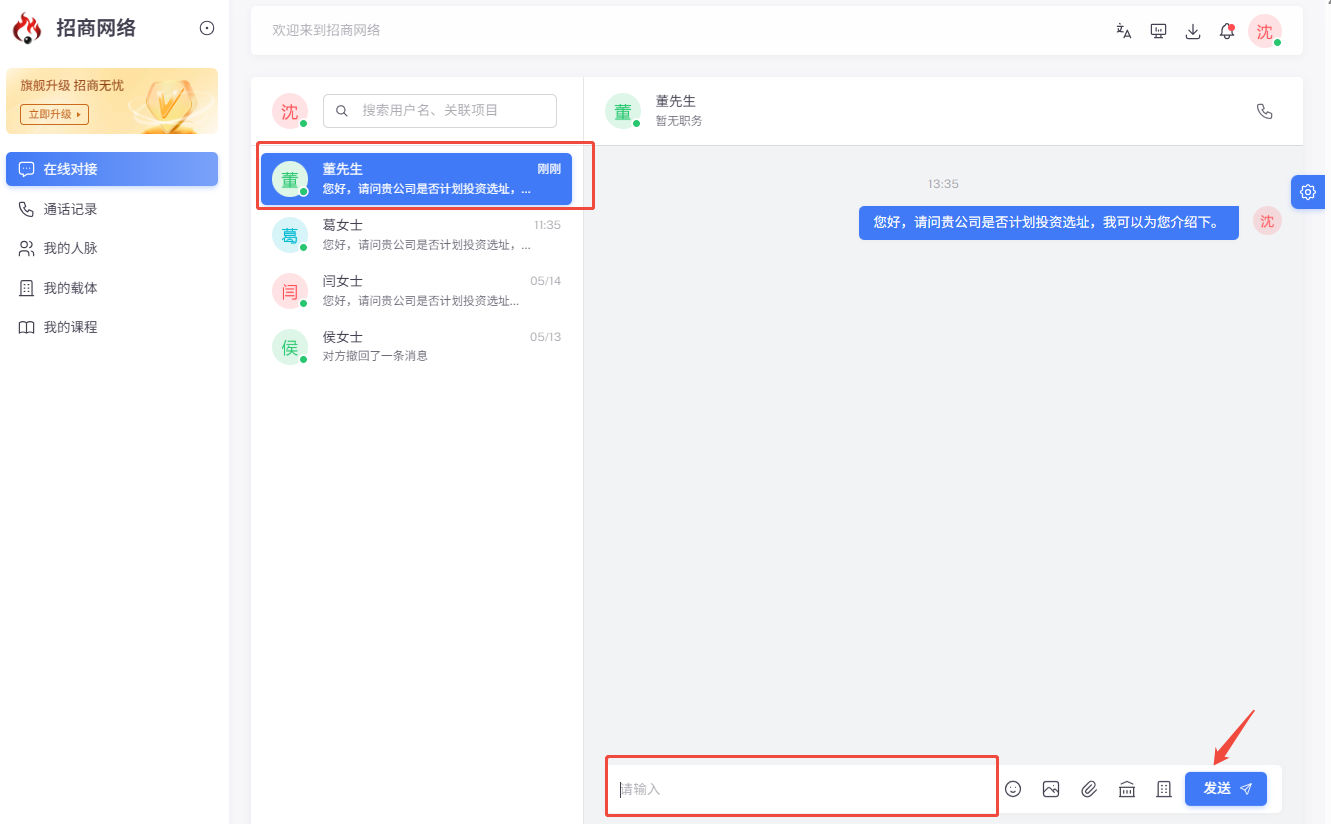The width and height of the screenshot is (1331, 824).
Task: Click the sent message bubble
Action: pyautogui.click(x=1048, y=222)
